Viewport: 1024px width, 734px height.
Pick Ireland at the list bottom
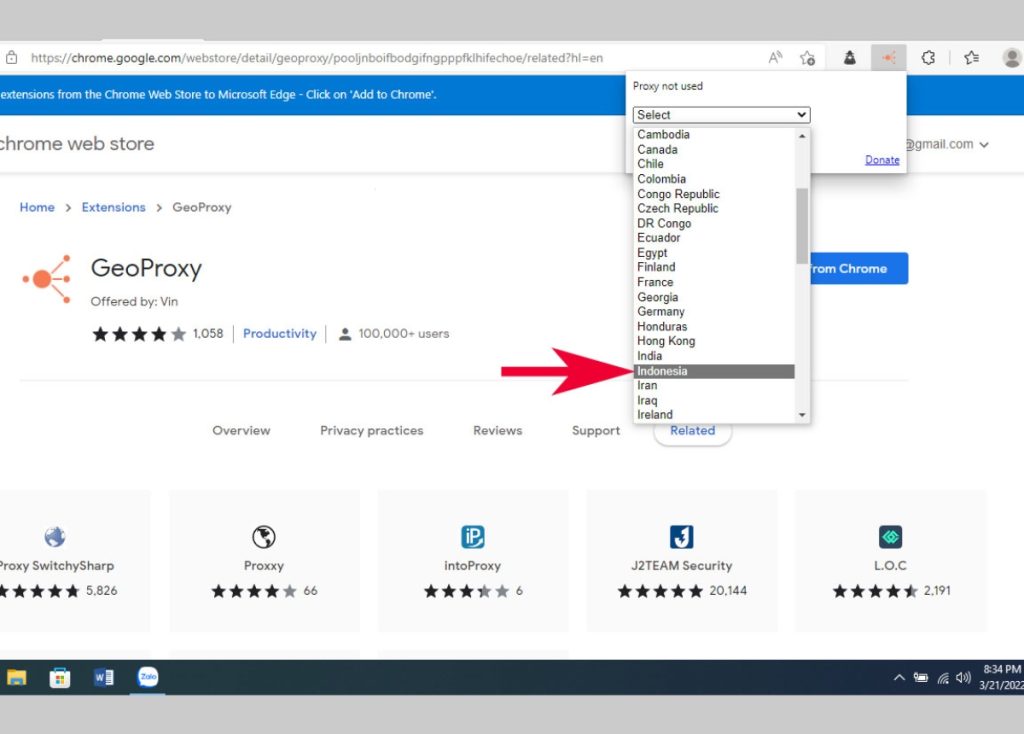[x=714, y=415]
